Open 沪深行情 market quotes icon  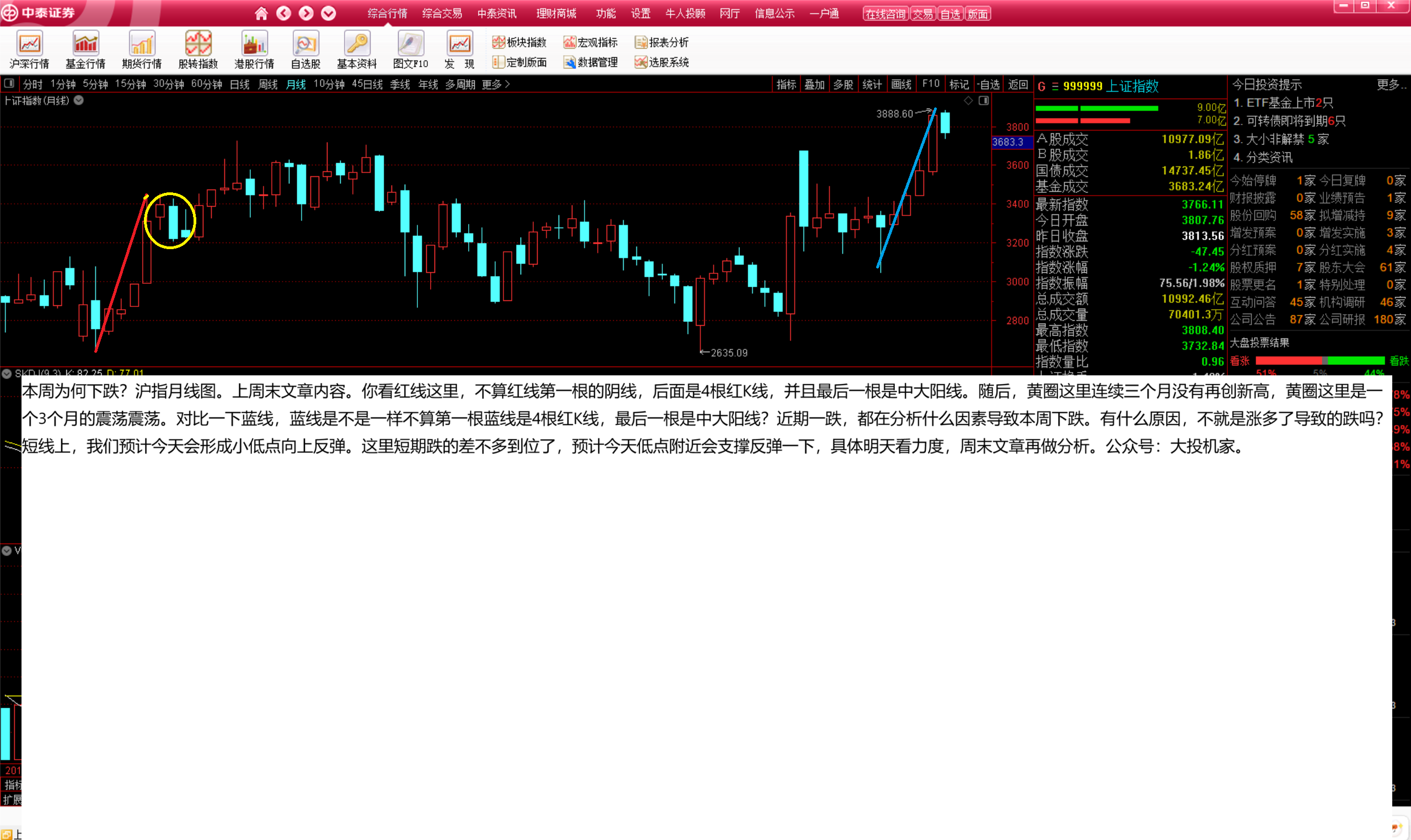click(29, 50)
